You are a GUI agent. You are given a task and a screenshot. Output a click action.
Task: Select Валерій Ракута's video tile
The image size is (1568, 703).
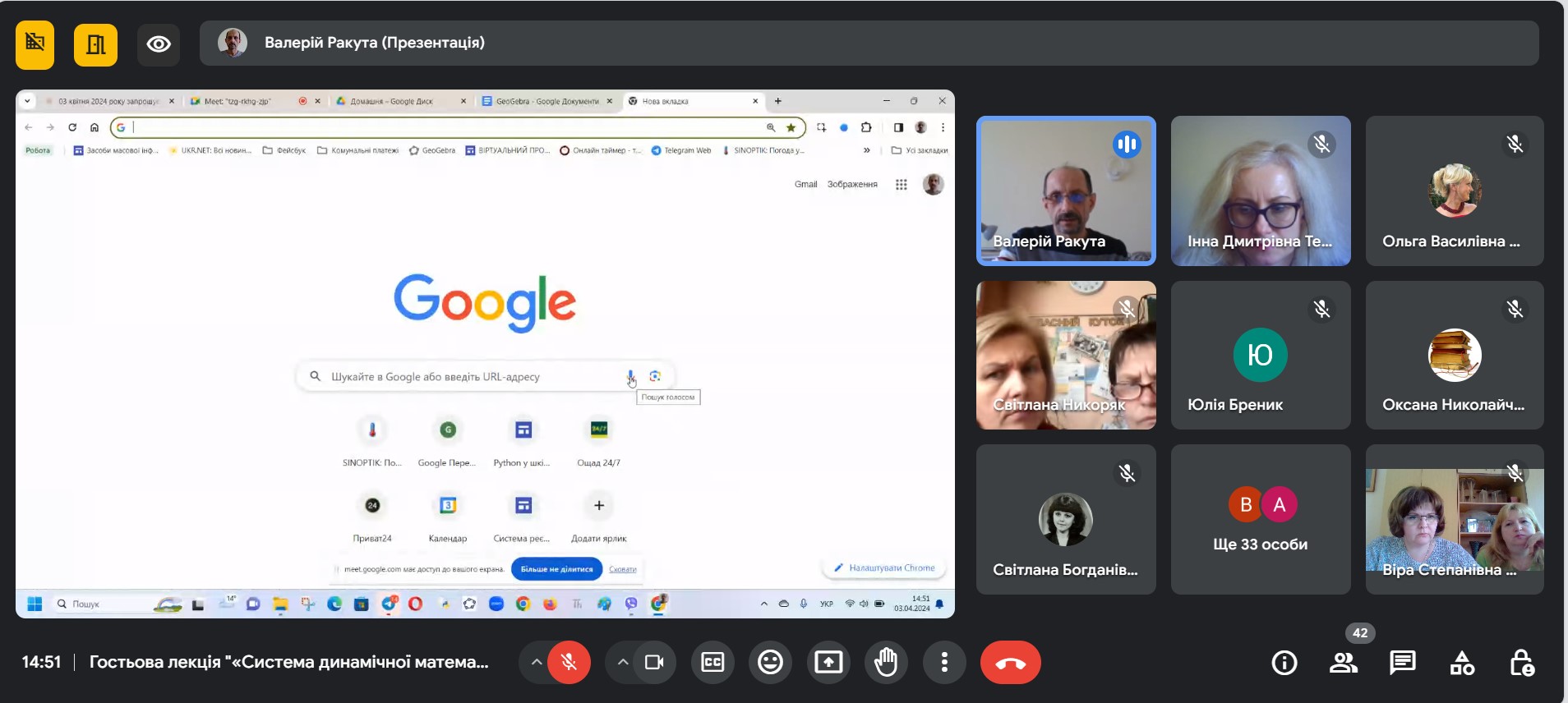click(1066, 191)
